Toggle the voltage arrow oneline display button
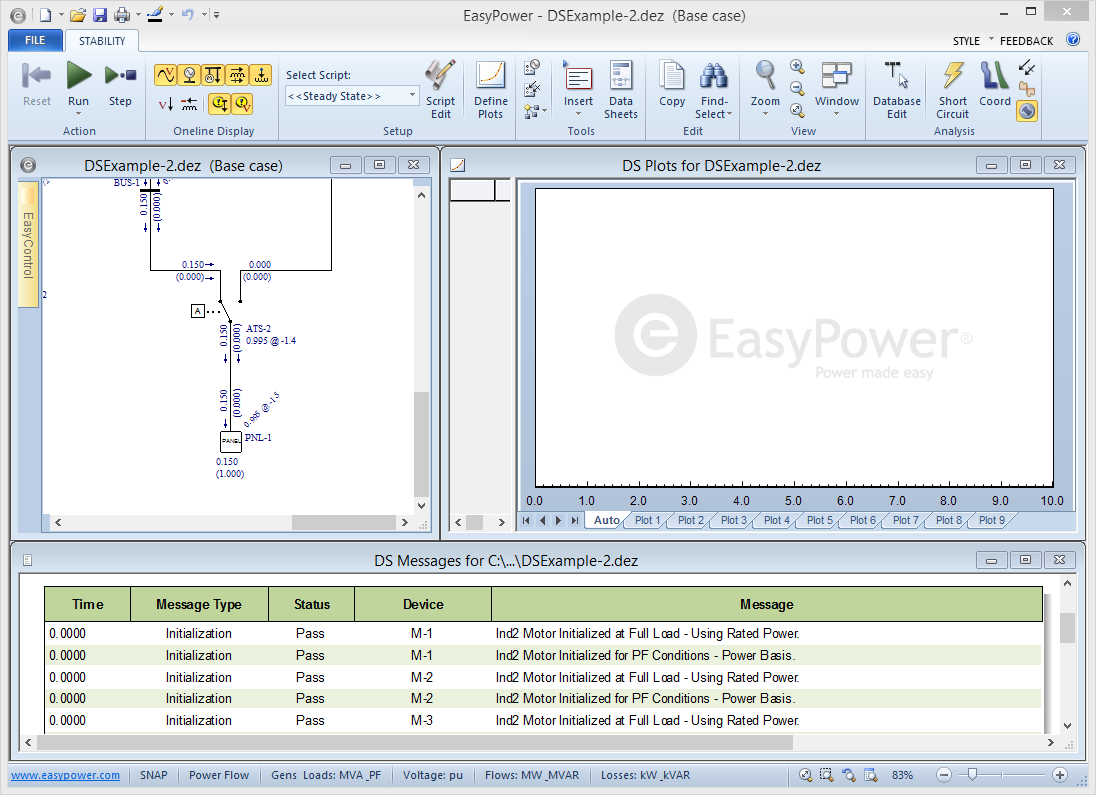The width and height of the screenshot is (1096, 795). 166,104
